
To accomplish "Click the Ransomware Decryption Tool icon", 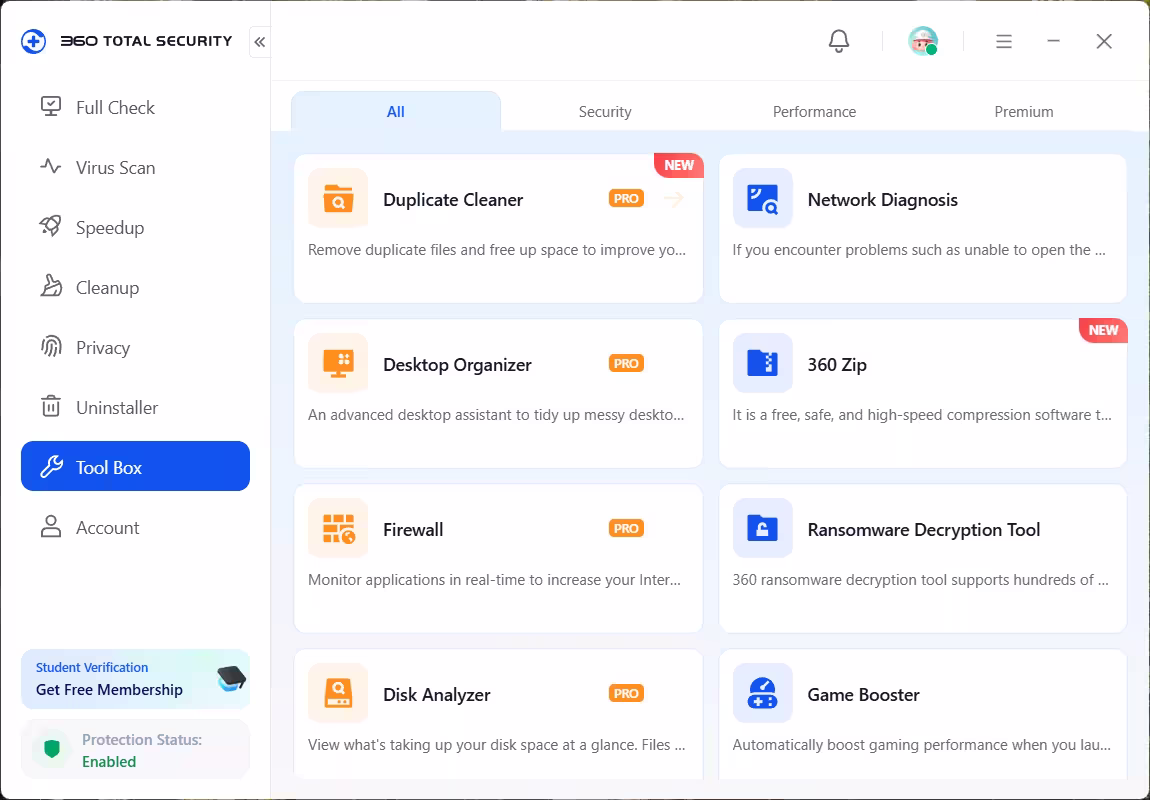I will click(x=762, y=528).
